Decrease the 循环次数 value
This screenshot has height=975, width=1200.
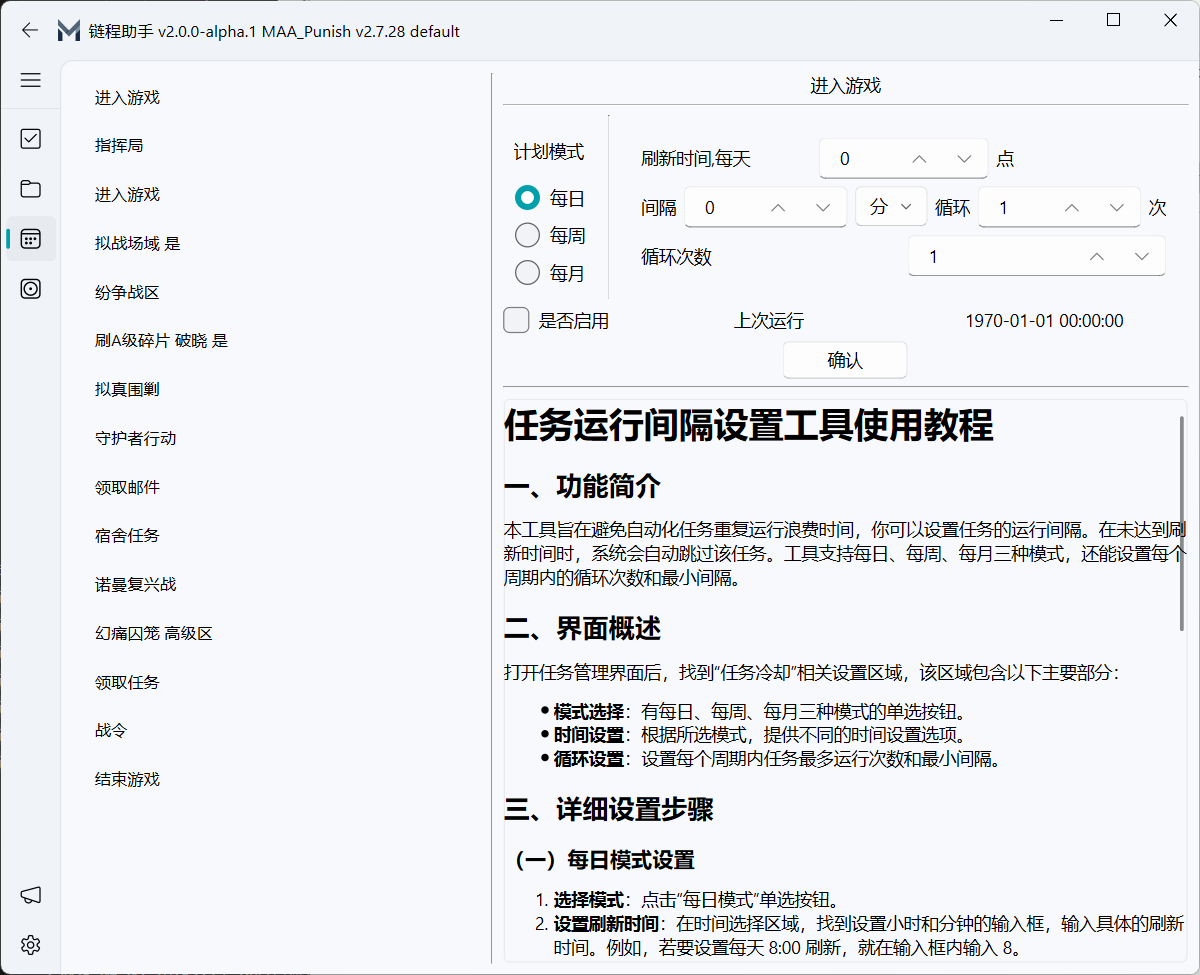[x=1142, y=257]
